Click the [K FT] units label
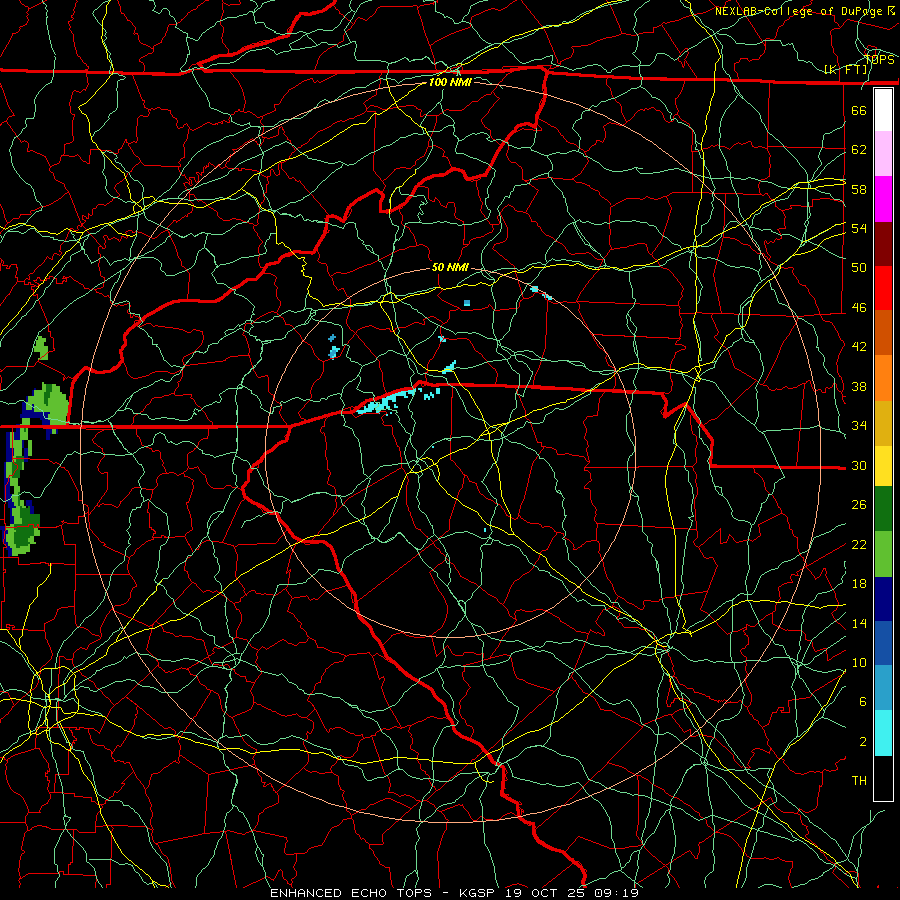This screenshot has height=900, width=900. point(846,70)
